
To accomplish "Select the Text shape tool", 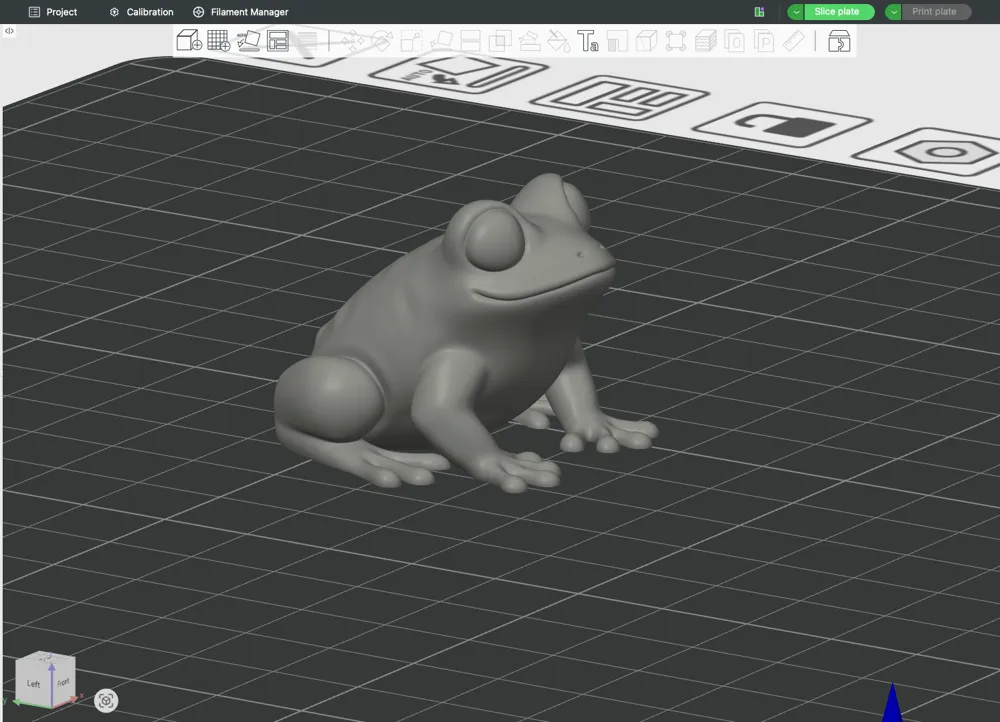I will (x=588, y=41).
